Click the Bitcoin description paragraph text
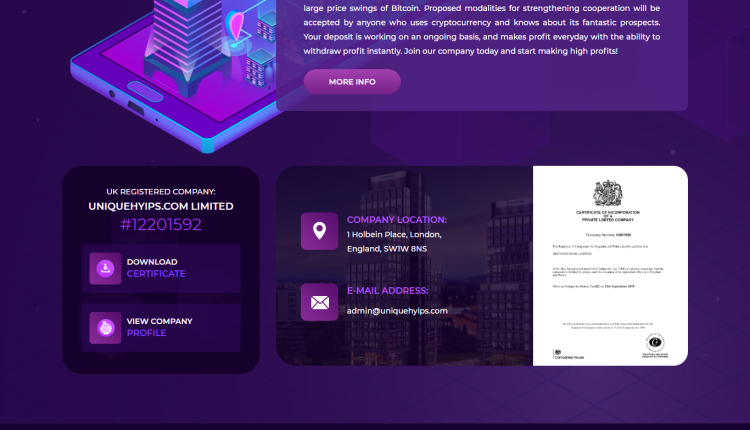 (x=481, y=29)
